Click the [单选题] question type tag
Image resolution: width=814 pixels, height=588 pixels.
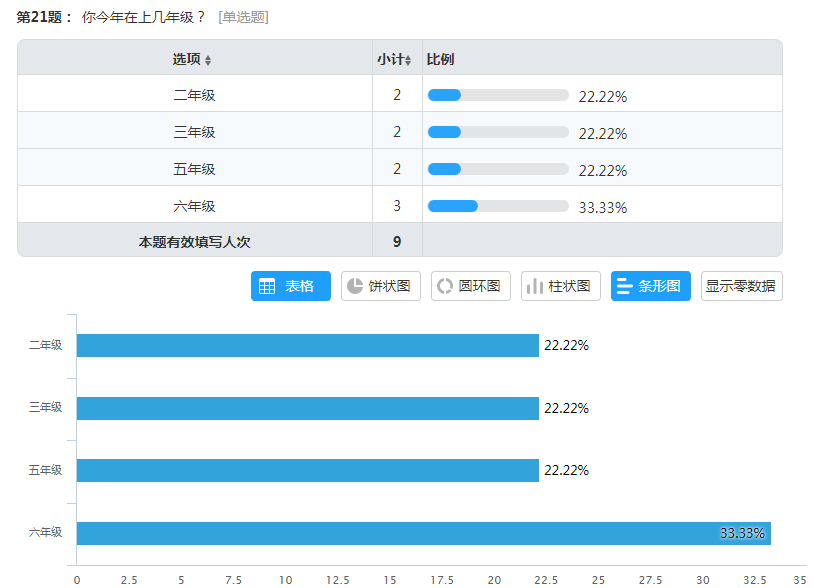[x=243, y=17]
